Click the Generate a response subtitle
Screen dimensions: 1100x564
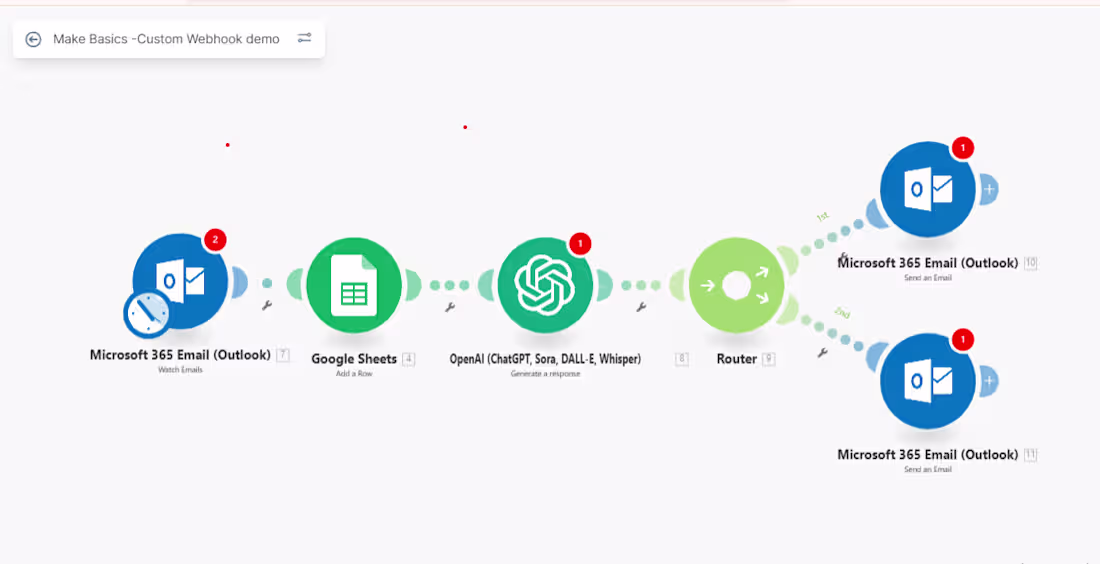coord(545,374)
